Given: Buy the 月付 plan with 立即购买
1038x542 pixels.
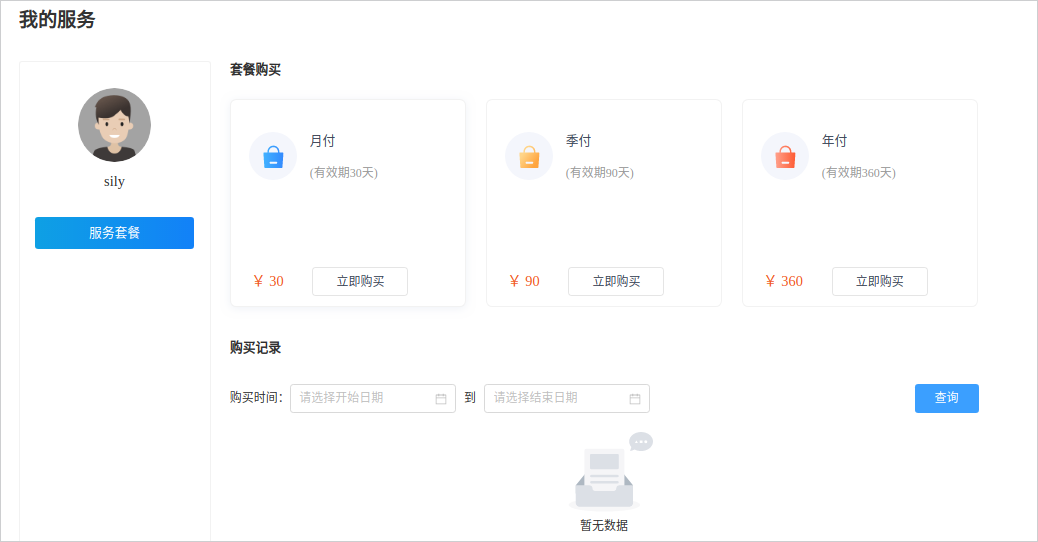Looking at the screenshot, I should [360, 281].
